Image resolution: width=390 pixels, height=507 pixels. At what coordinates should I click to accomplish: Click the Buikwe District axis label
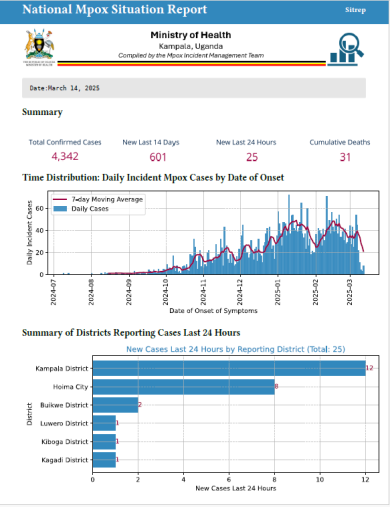(x=64, y=405)
